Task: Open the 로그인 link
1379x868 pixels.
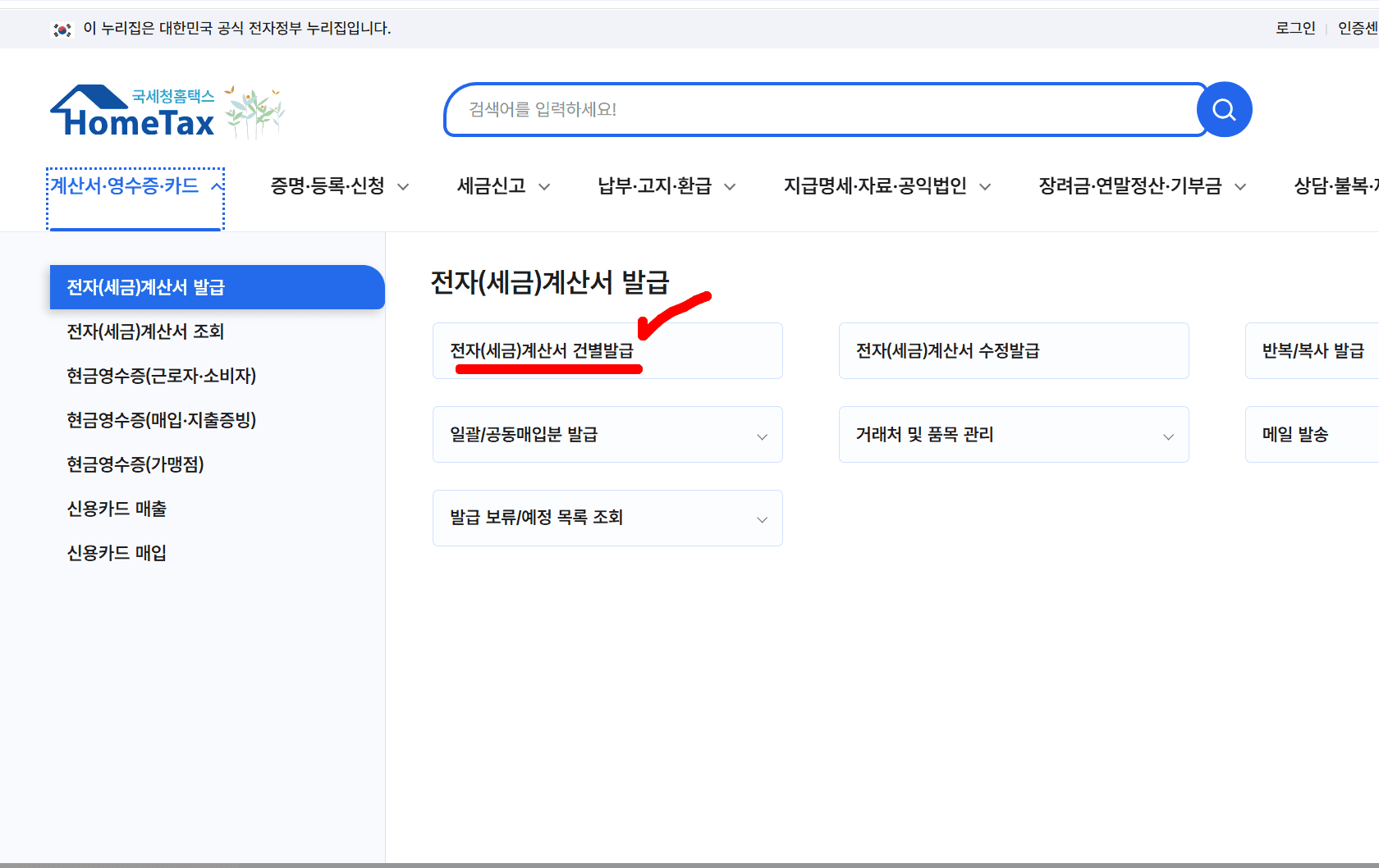Action: point(1295,28)
